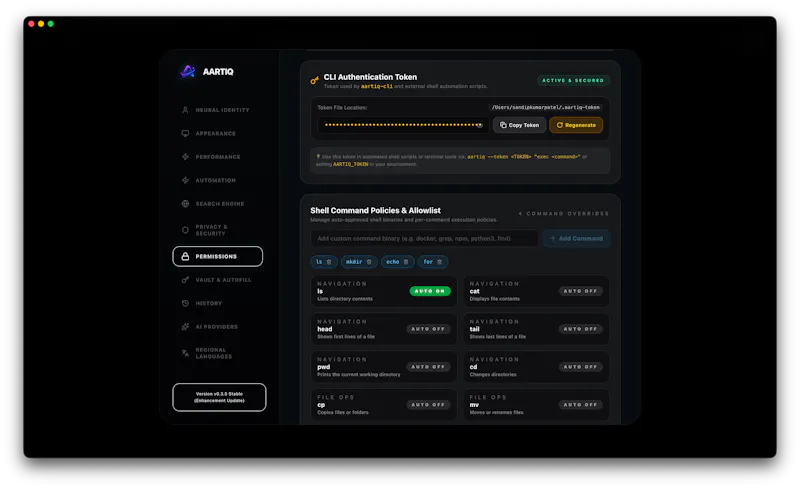This screenshot has width=800, height=489.
Task: Delete the for chip using trash icon
Action: coord(439,262)
